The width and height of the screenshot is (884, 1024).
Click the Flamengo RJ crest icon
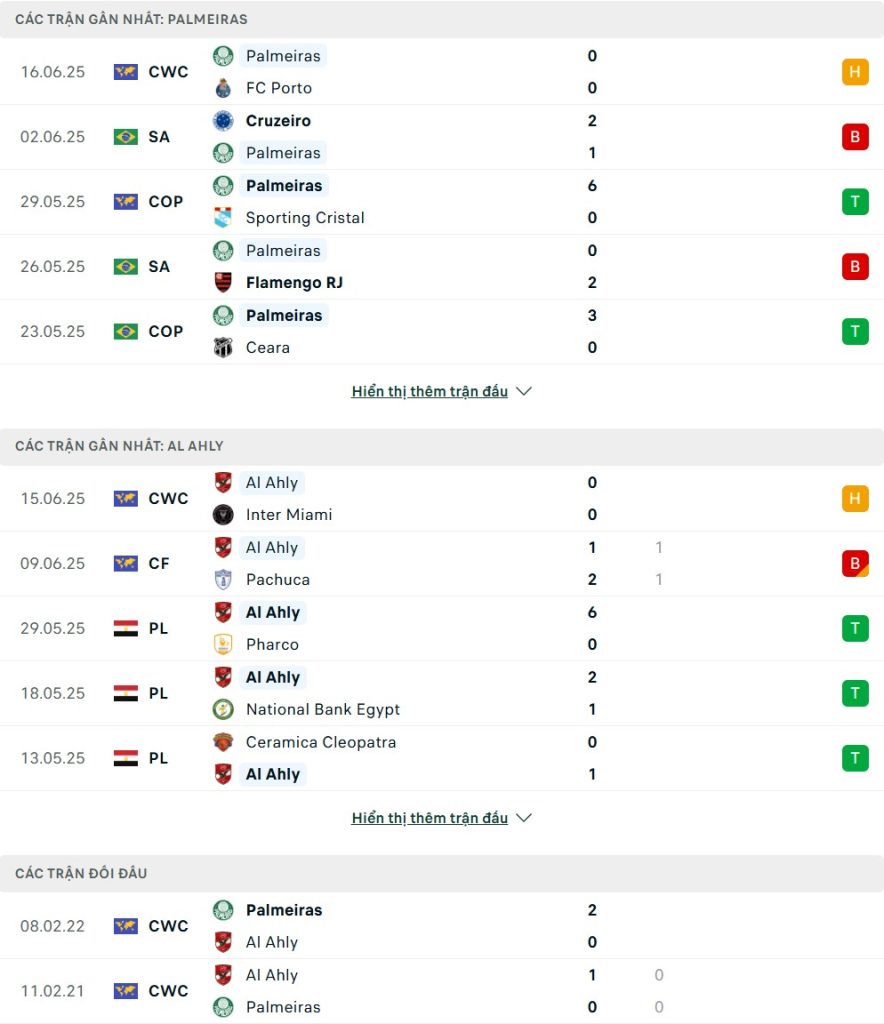pyautogui.click(x=223, y=283)
